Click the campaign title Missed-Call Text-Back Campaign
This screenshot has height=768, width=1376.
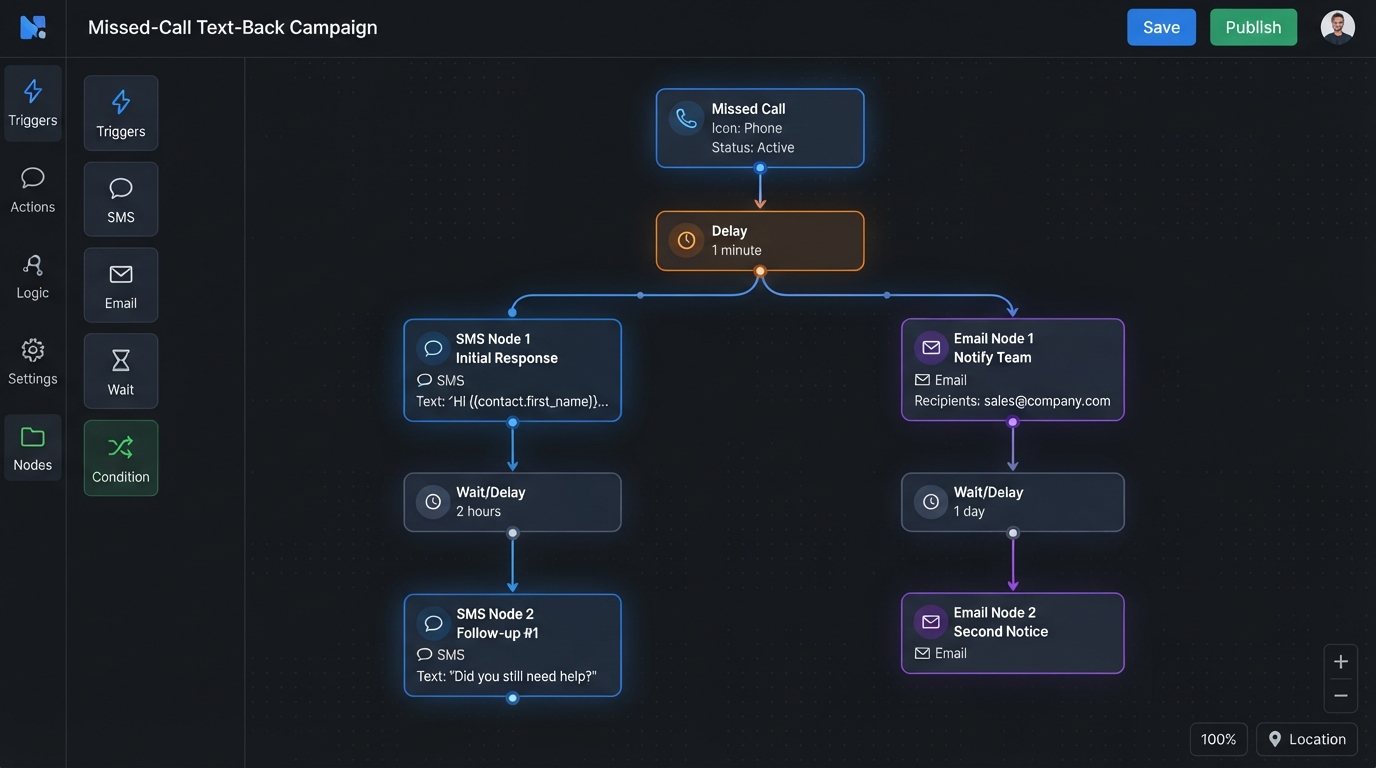(x=233, y=27)
